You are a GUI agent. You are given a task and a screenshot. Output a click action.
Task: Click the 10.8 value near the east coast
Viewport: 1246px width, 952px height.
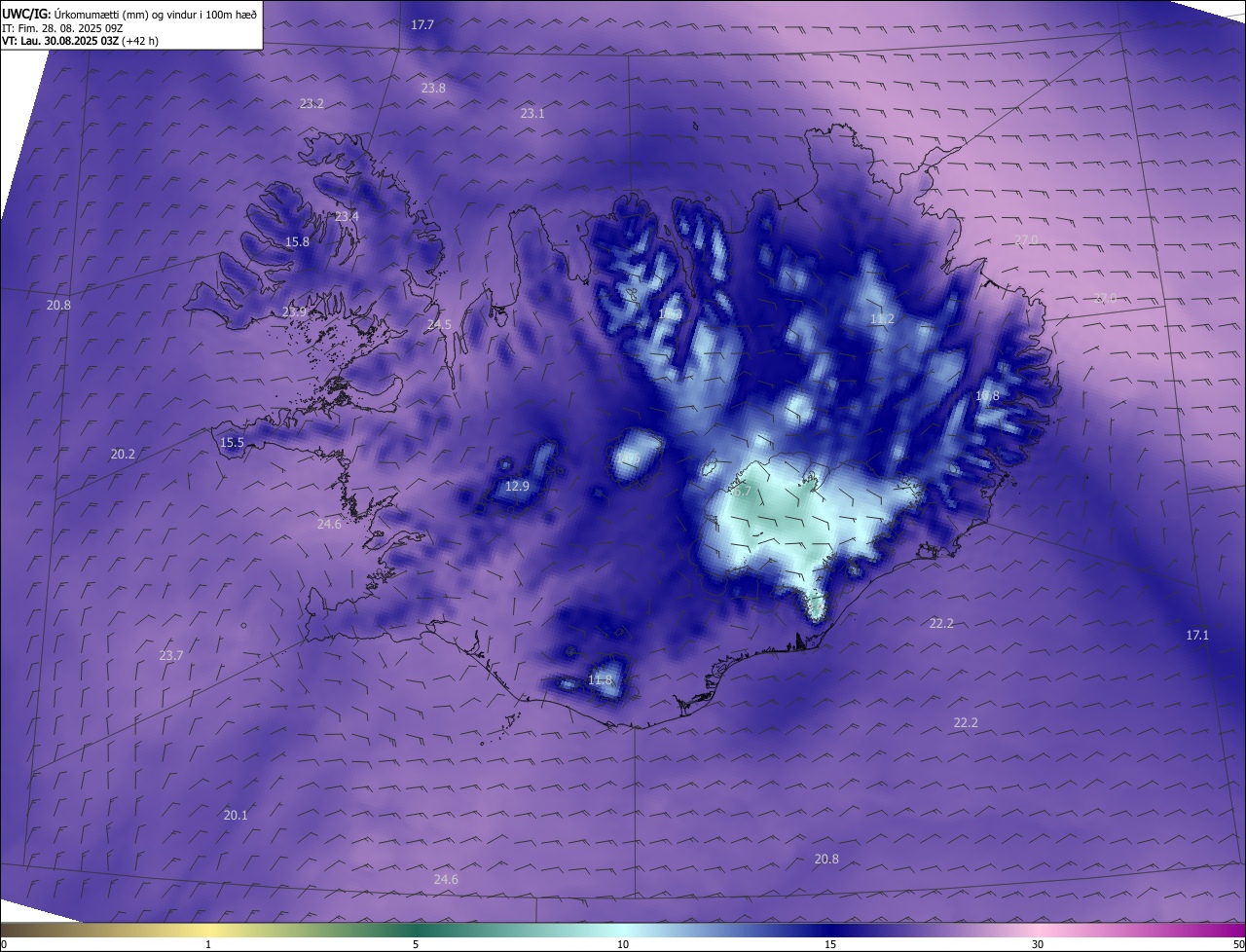987,396
